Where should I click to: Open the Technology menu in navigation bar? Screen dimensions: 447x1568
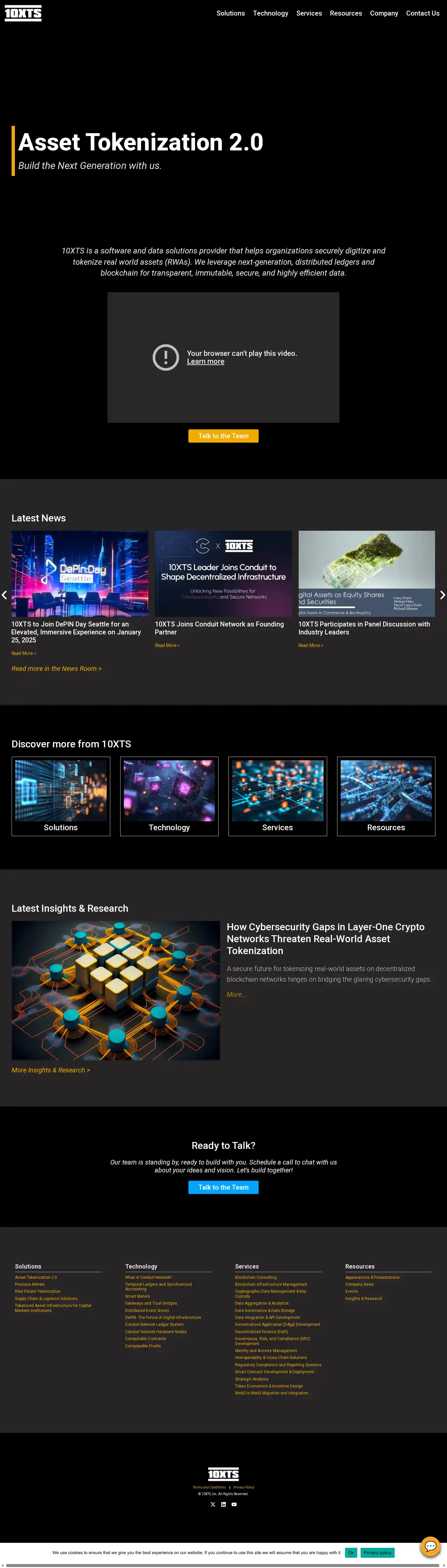click(x=271, y=13)
